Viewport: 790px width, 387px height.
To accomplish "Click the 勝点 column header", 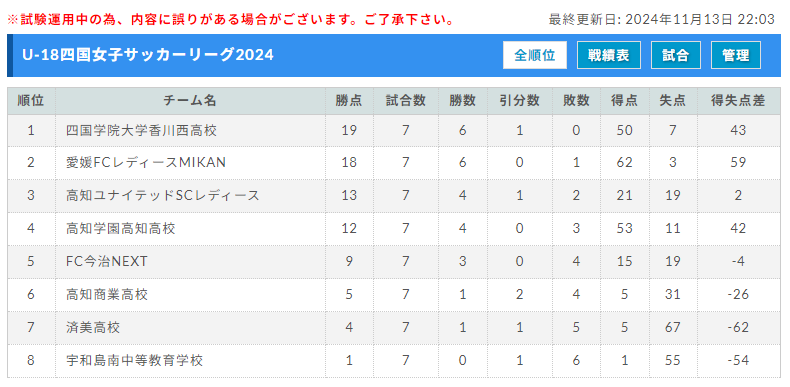I will (349, 101).
